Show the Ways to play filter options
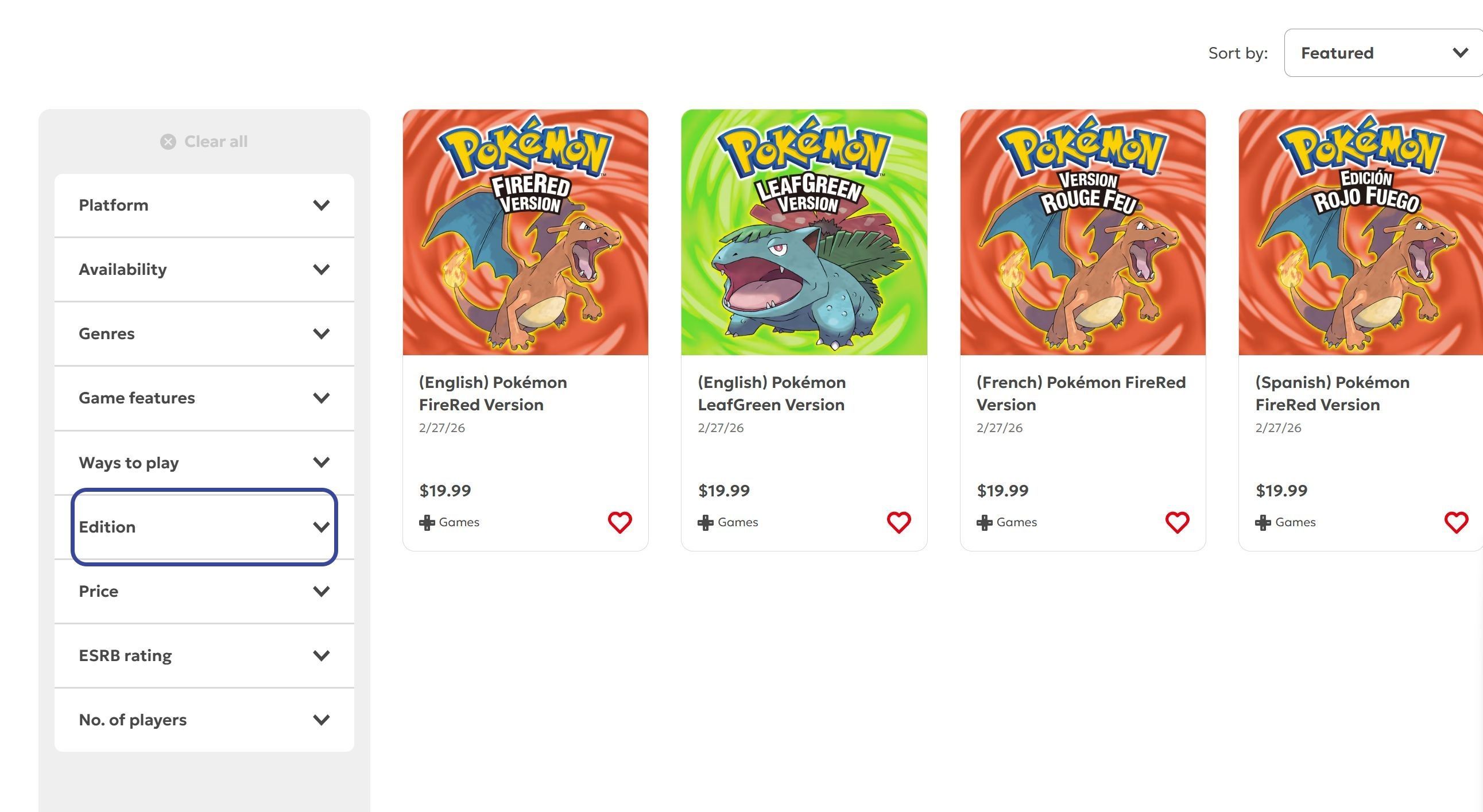This screenshot has width=1483, height=812. [204, 463]
